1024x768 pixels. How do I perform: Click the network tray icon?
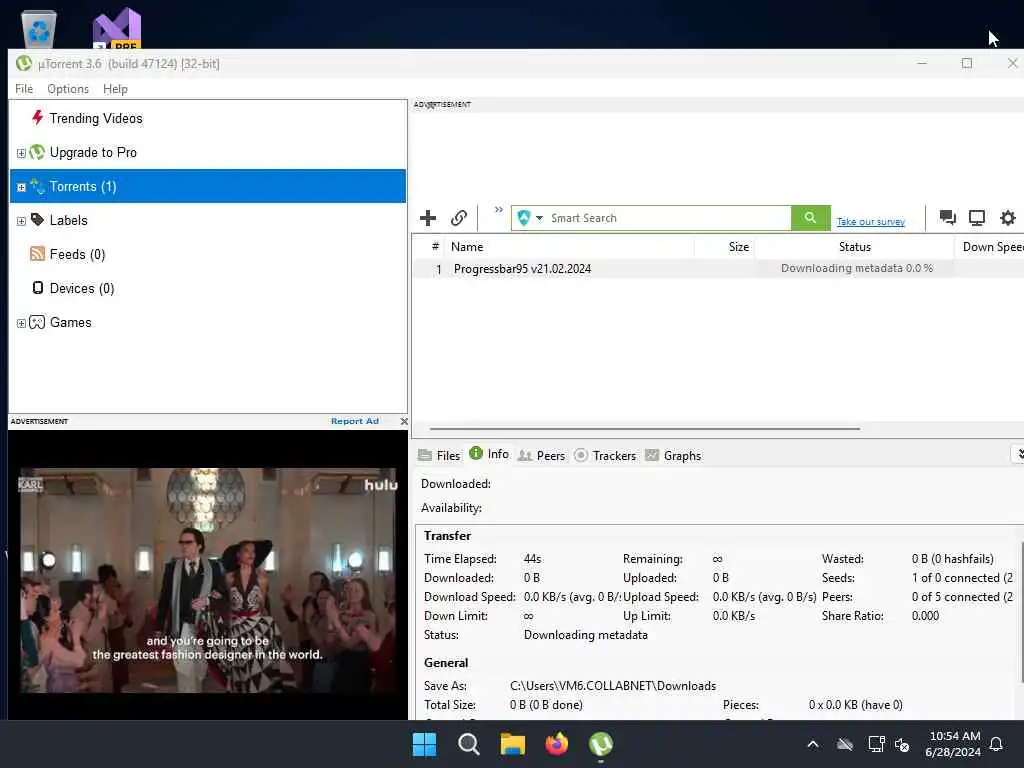tap(876, 744)
